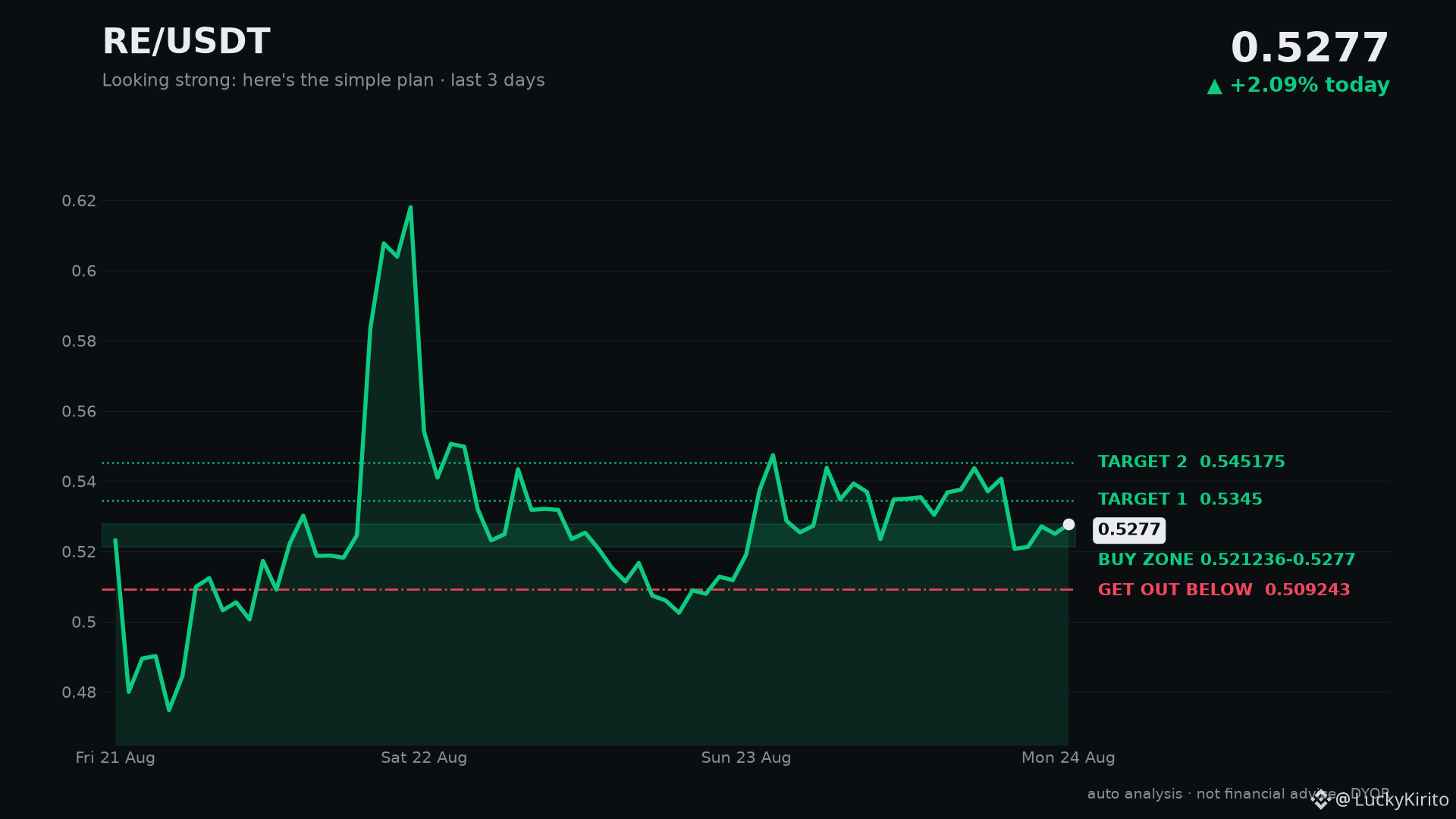Click the 'BUY ZONE 0.521236-0.5277' label
This screenshot has width=1456, height=819.
tap(1226, 560)
